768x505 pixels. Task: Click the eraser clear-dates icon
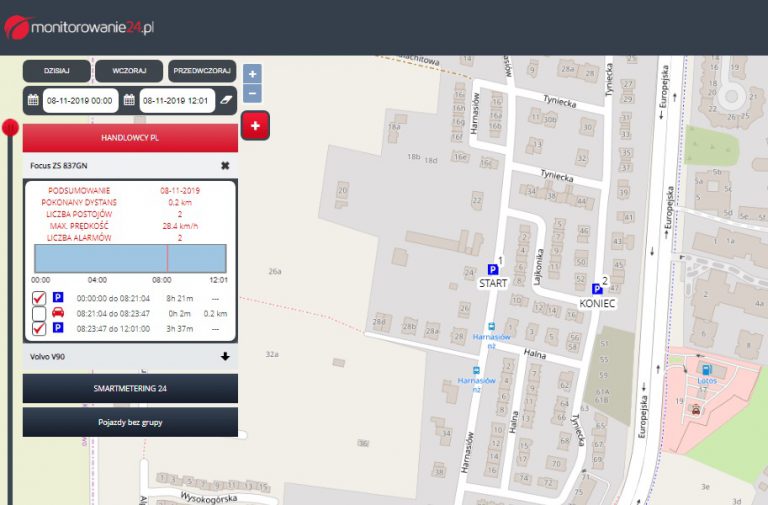coord(225,100)
